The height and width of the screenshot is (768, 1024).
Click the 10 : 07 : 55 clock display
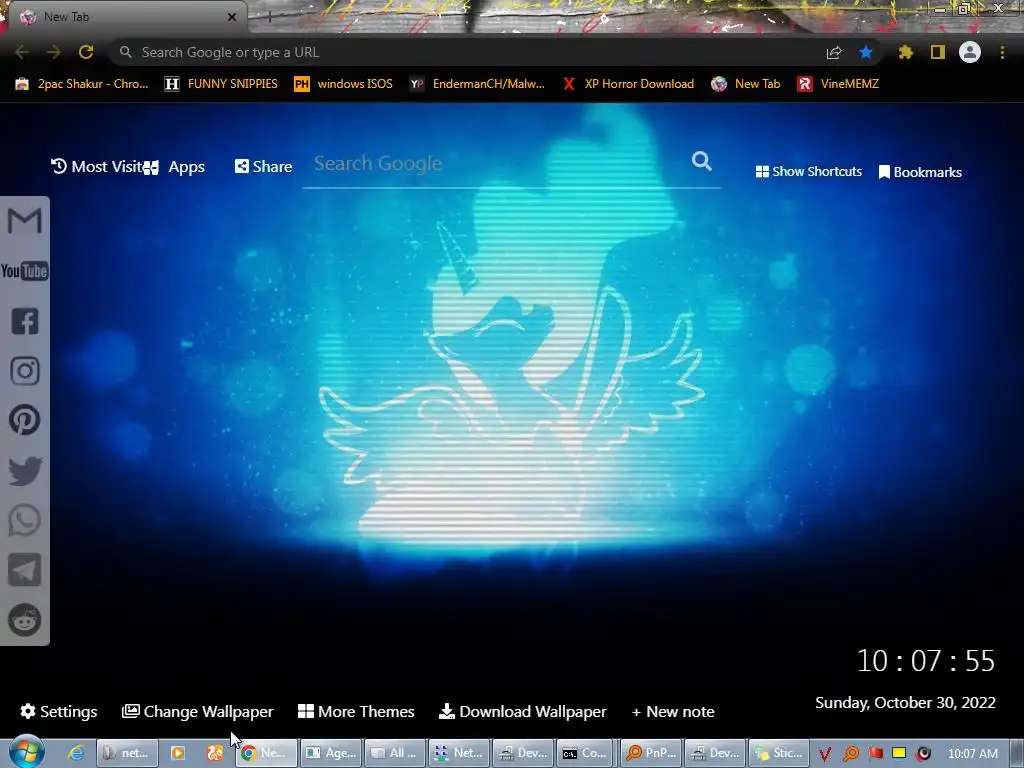coord(925,661)
